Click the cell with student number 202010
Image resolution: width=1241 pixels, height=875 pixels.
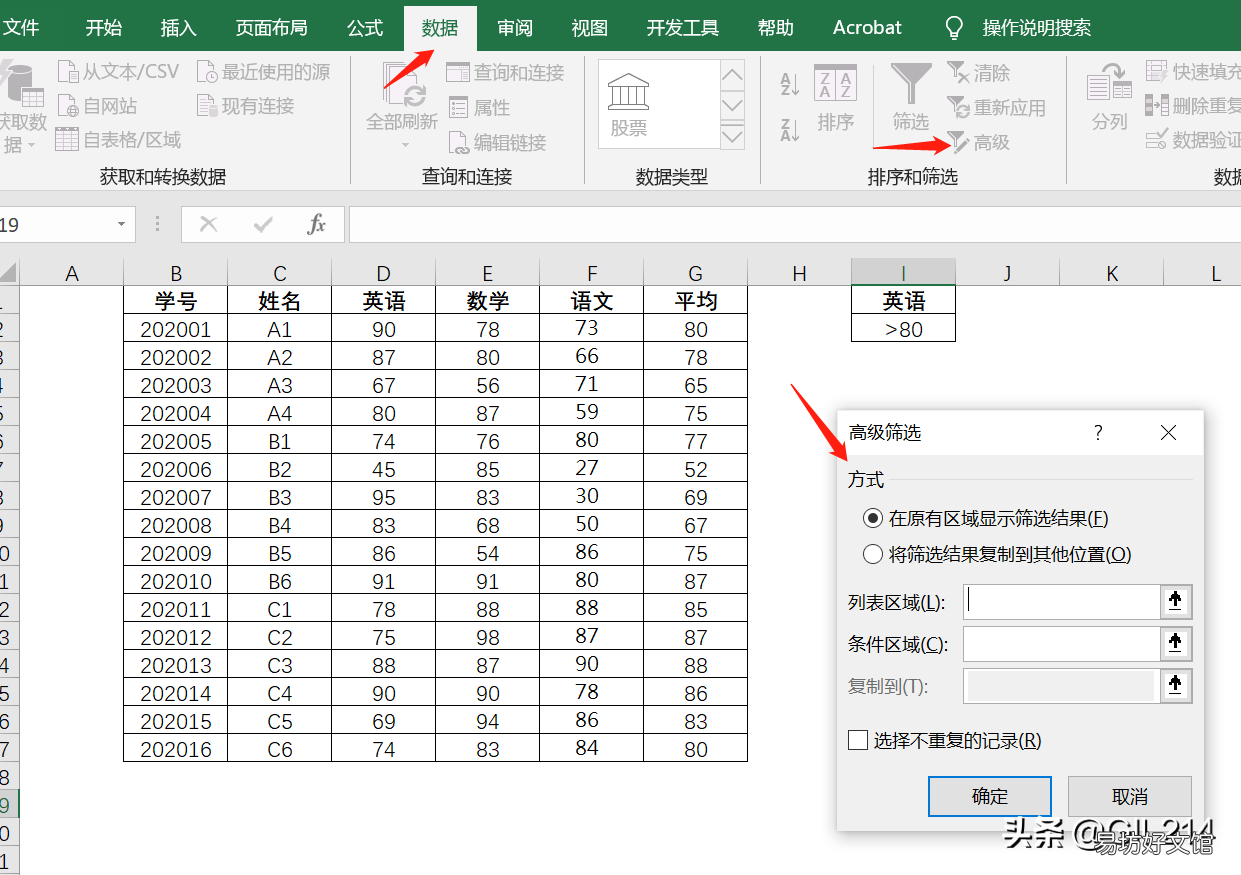tap(176, 581)
